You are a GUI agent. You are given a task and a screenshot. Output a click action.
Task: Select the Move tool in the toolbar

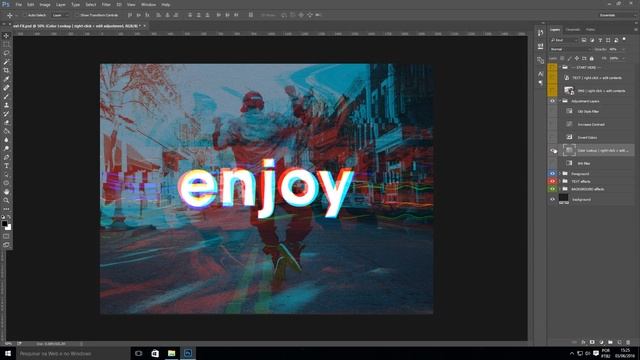point(6,36)
